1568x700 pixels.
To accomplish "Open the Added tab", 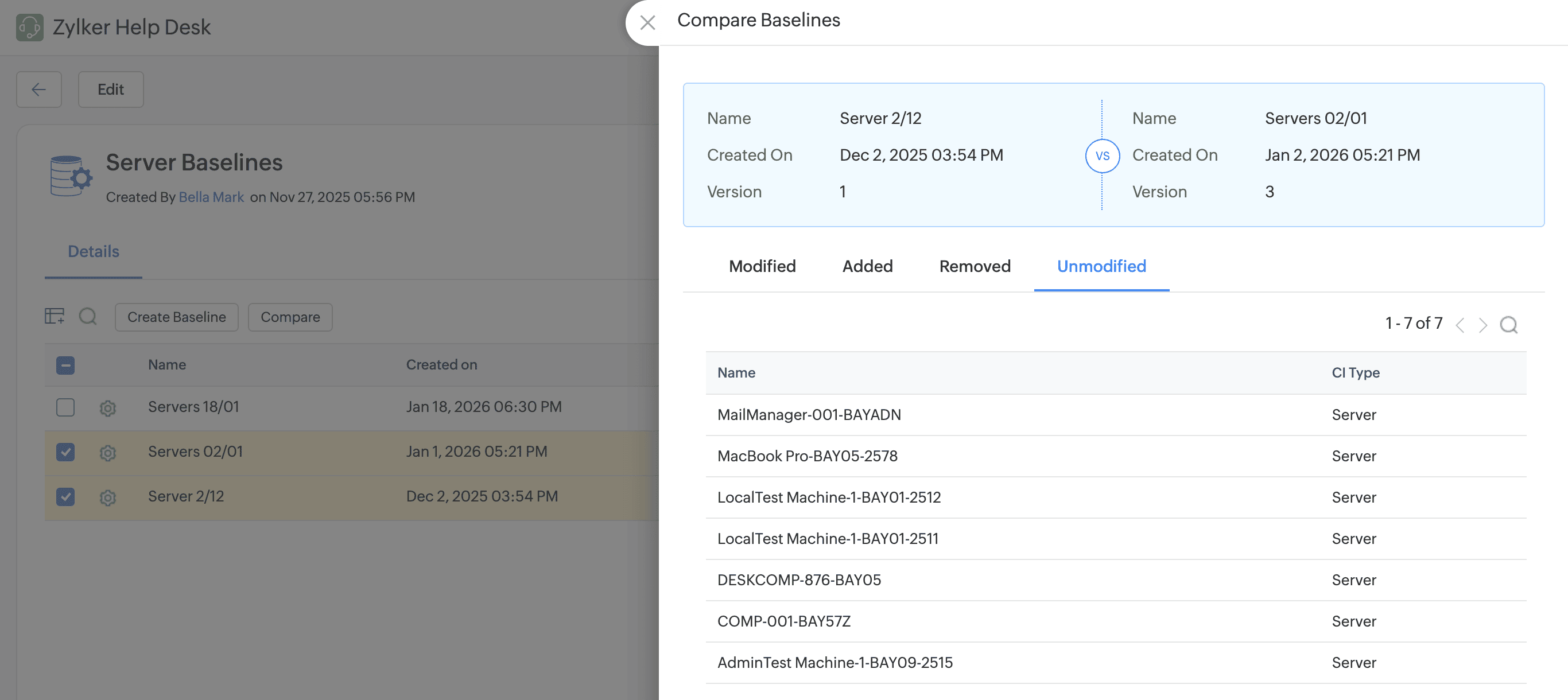I will coord(867,266).
